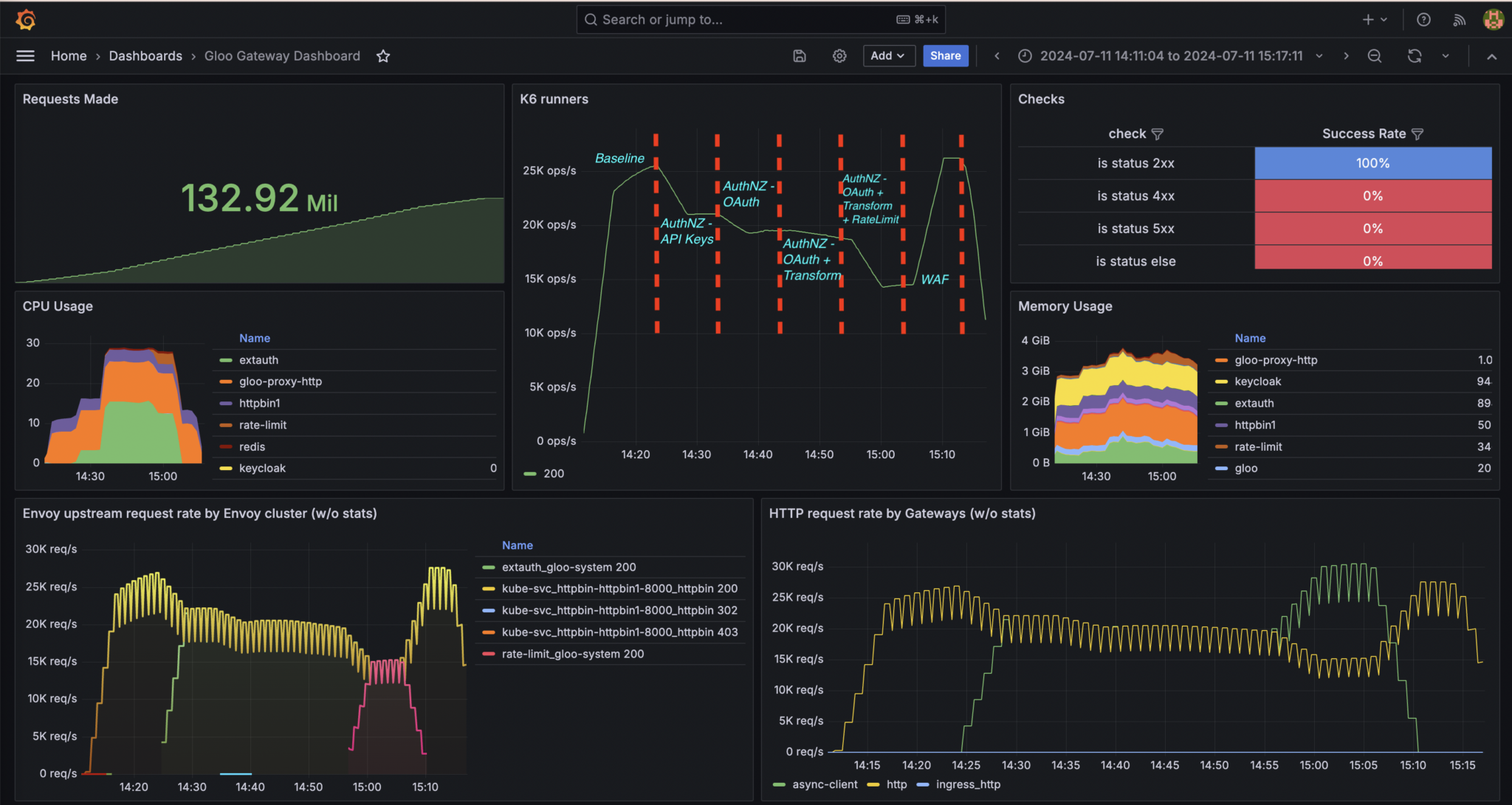Click async-client legend color swatch

[779, 785]
